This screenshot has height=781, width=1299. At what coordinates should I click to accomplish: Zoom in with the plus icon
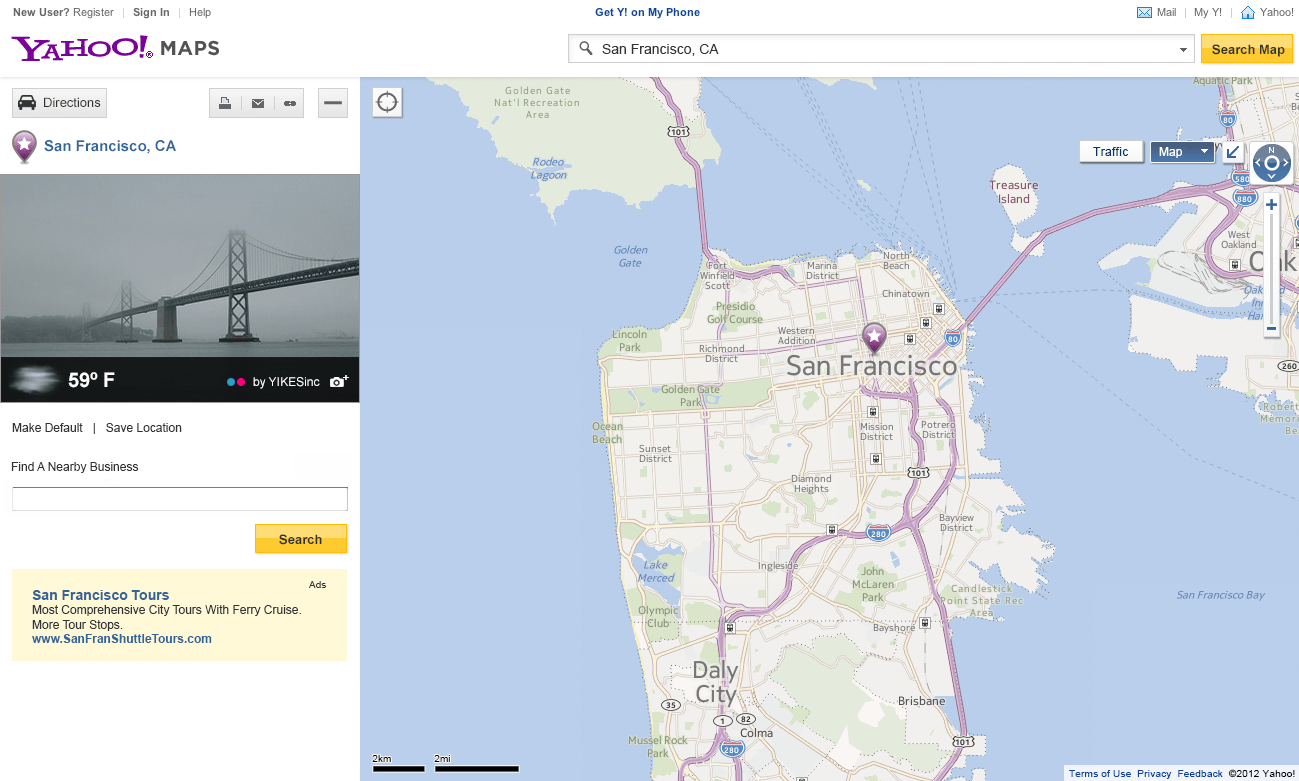[x=1271, y=205]
